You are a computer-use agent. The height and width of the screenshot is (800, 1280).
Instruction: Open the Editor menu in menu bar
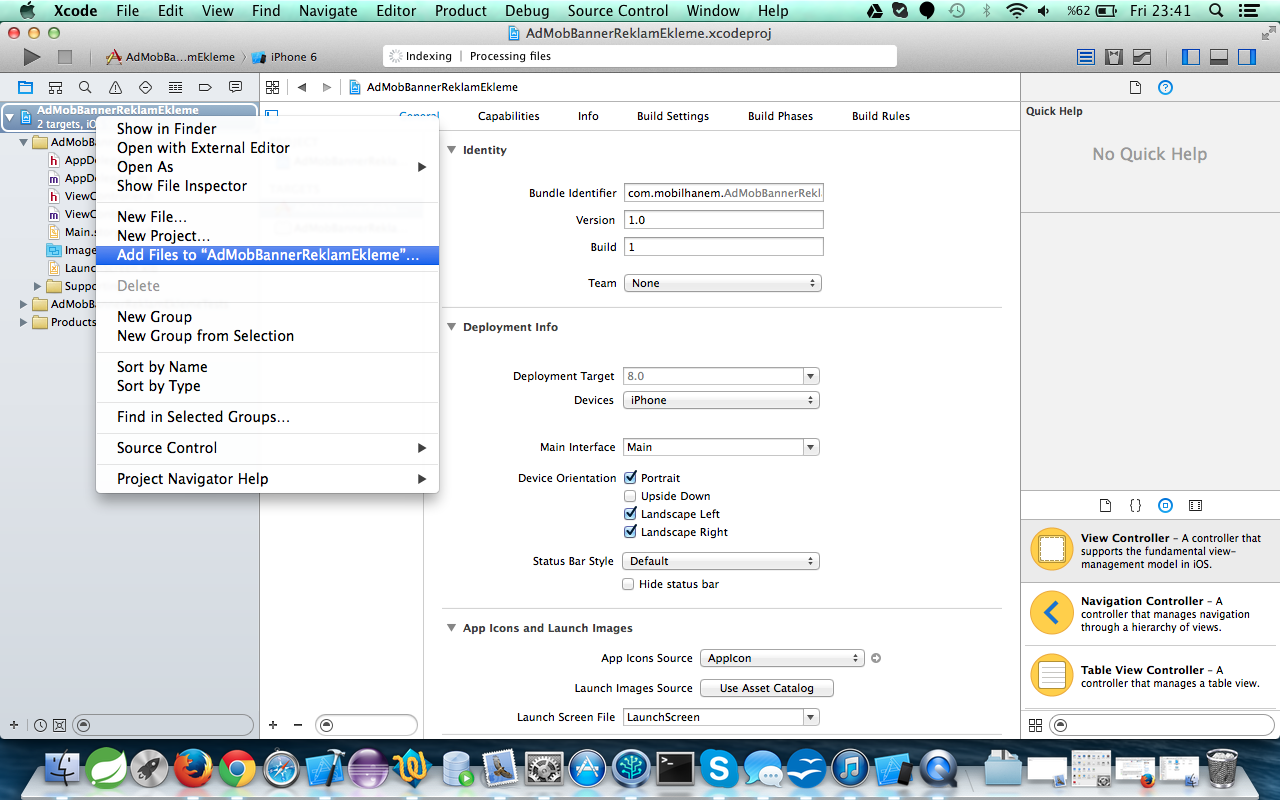396,11
